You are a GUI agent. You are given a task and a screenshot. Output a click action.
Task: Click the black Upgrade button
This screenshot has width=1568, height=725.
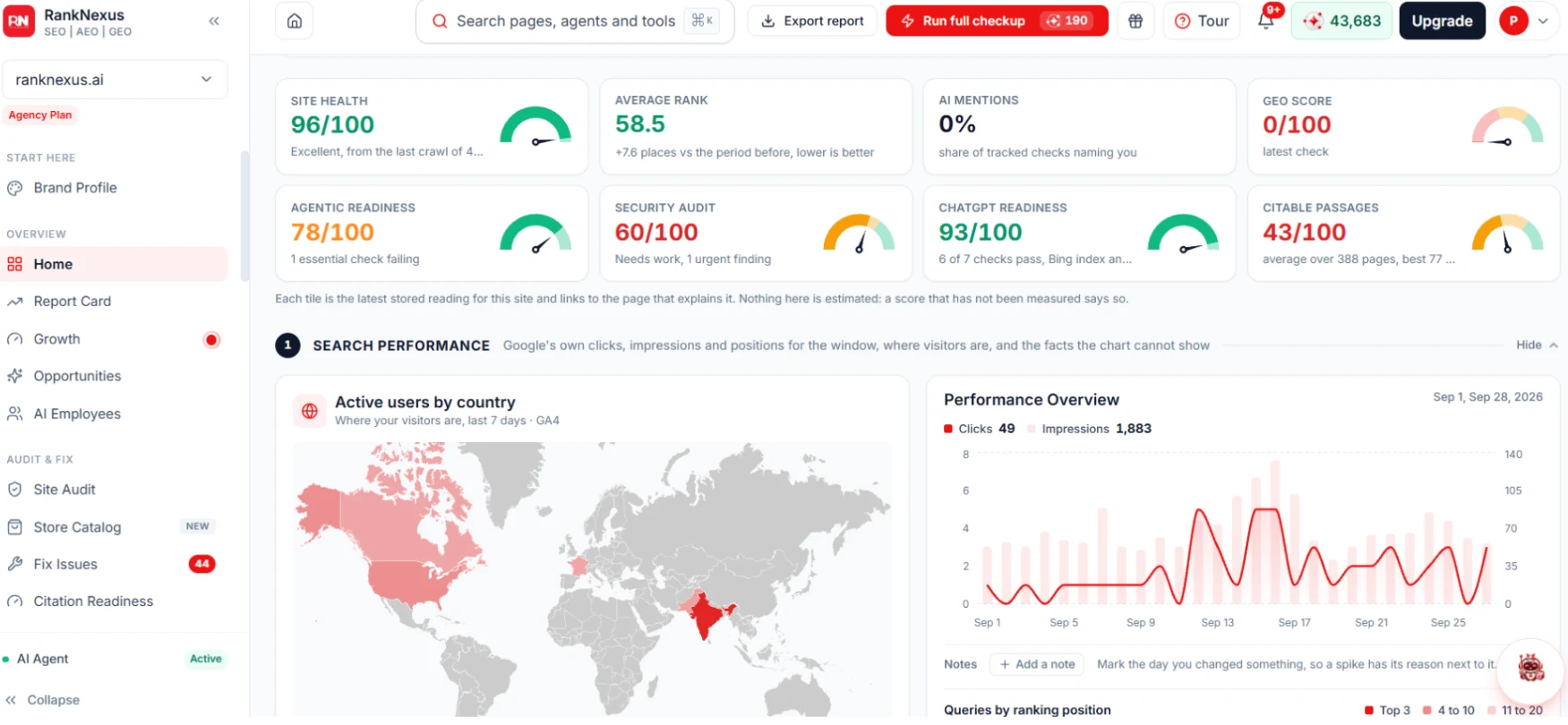pyautogui.click(x=1442, y=21)
